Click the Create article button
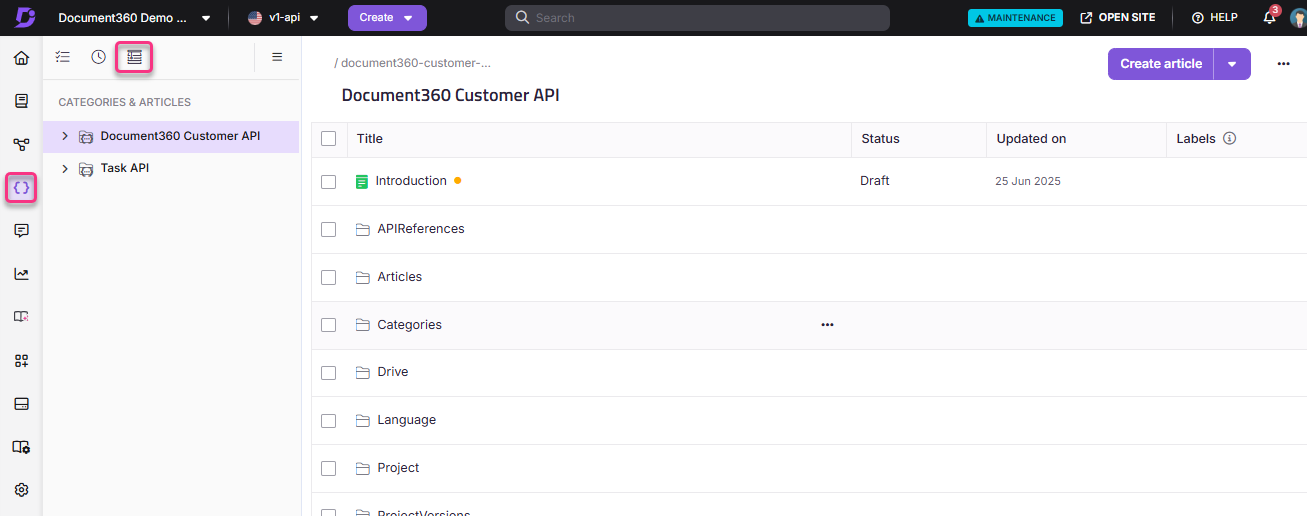 pos(1161,64)
